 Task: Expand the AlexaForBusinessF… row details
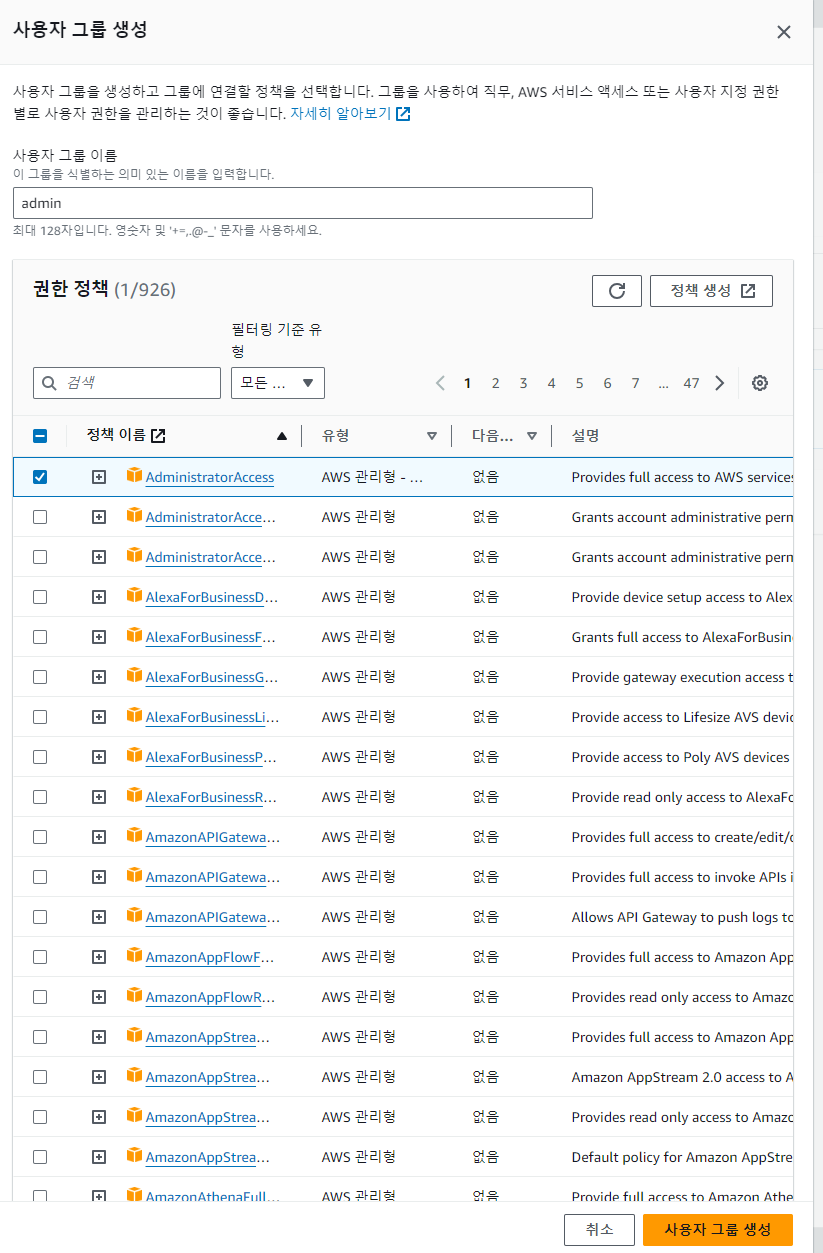coord(98,637)
